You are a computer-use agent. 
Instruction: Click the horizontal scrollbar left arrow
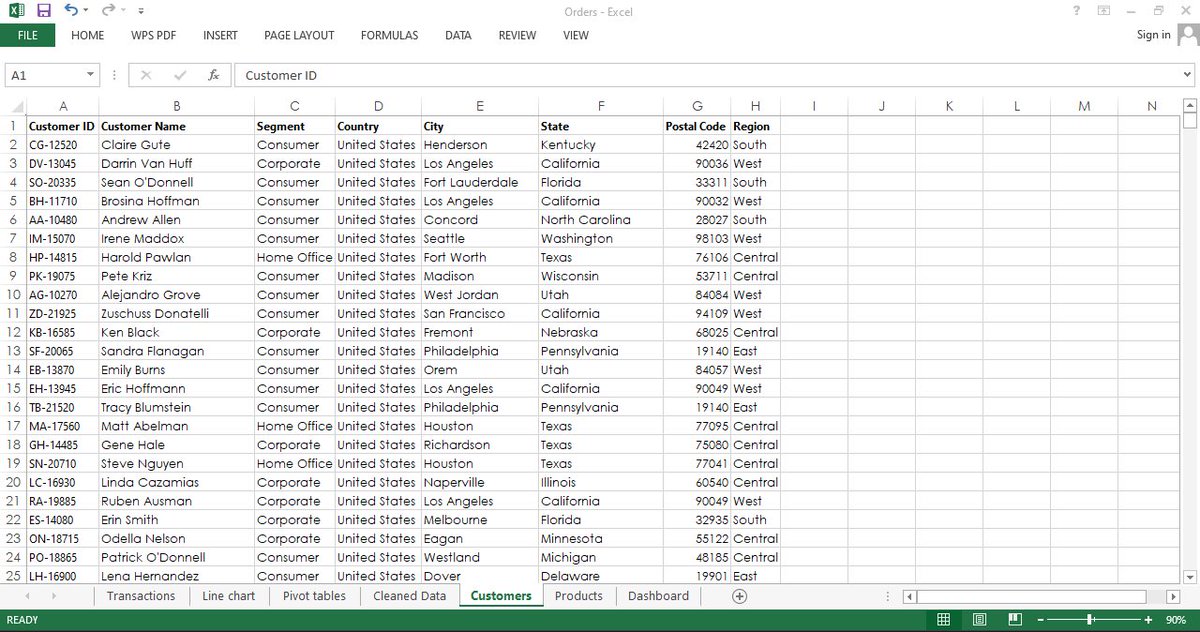pyautogui.click(x=909, y=596)
